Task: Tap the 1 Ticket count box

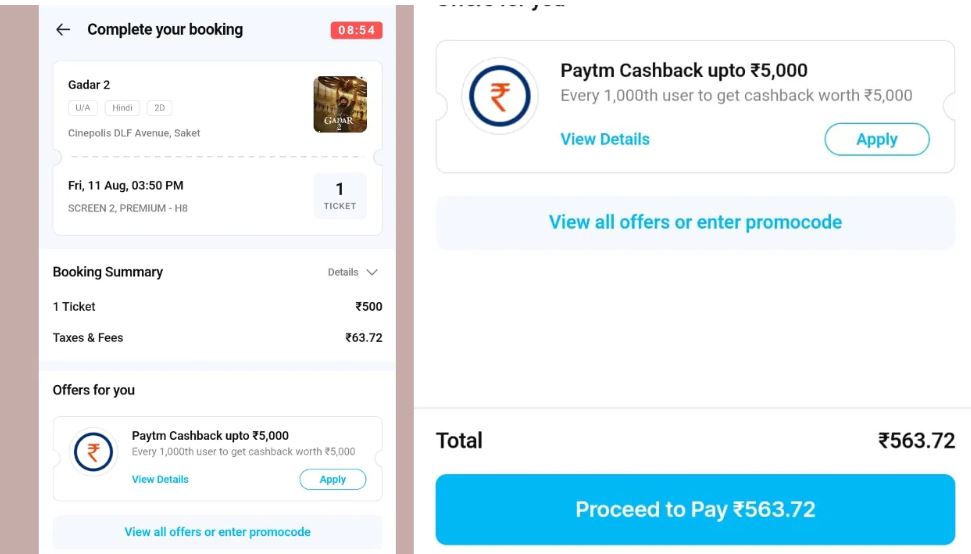Action: click(x=340, y=196)
